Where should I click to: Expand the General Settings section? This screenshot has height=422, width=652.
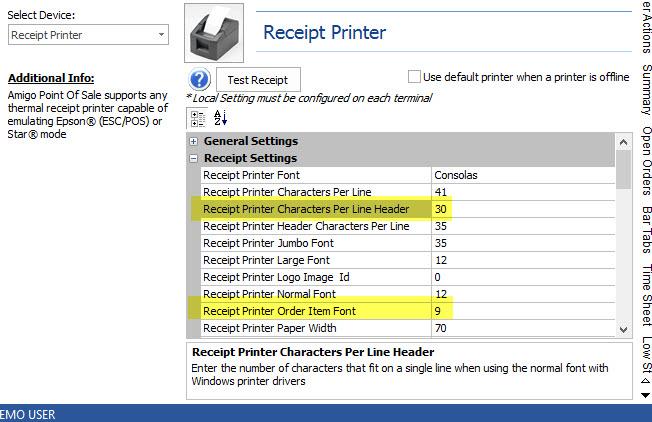click(194, 142)
